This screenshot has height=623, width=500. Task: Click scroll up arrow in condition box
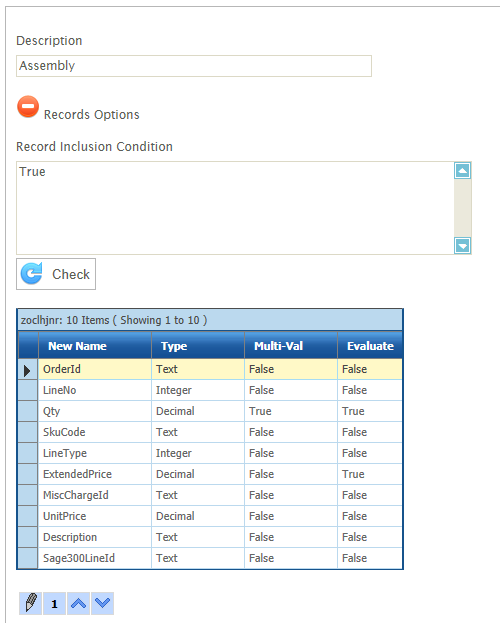pyautogui.click(x=463, y=170)
